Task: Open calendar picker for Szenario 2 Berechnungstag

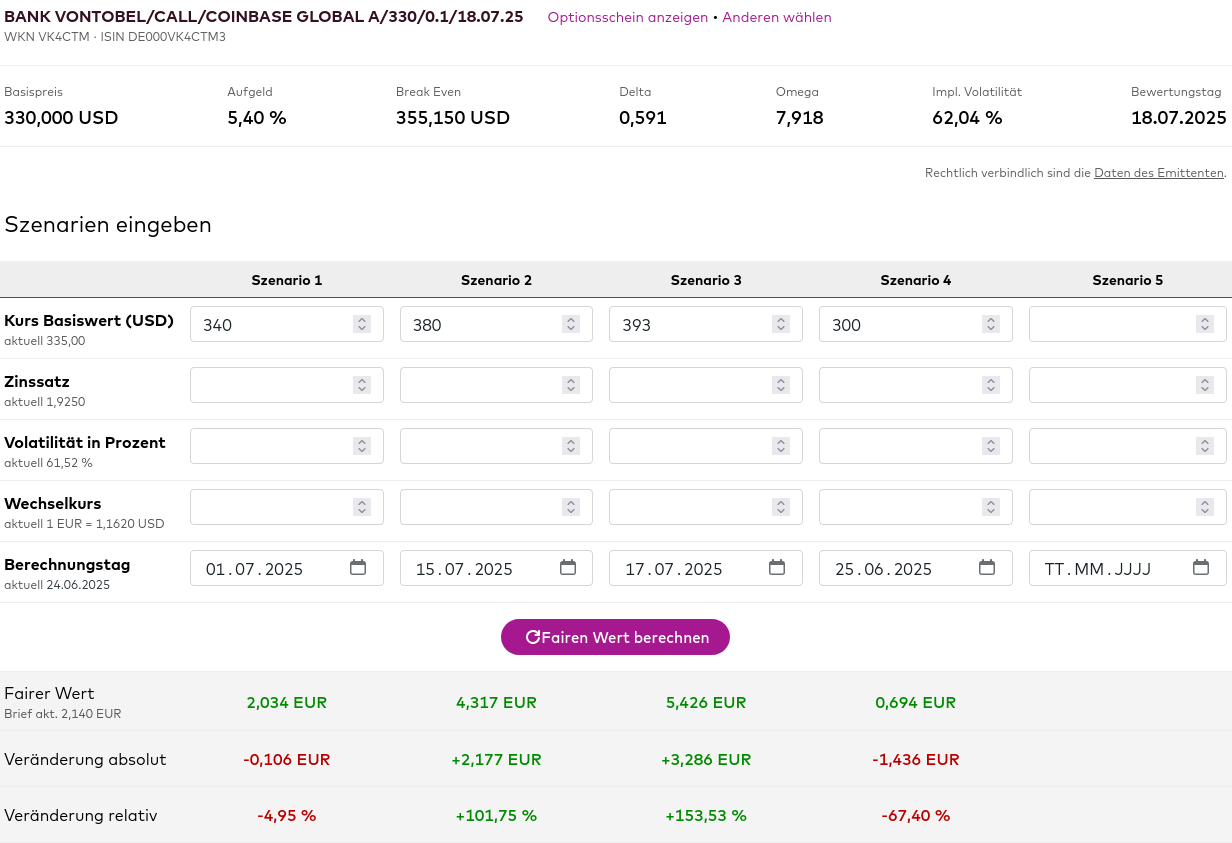Action: (x=568, y=568)
